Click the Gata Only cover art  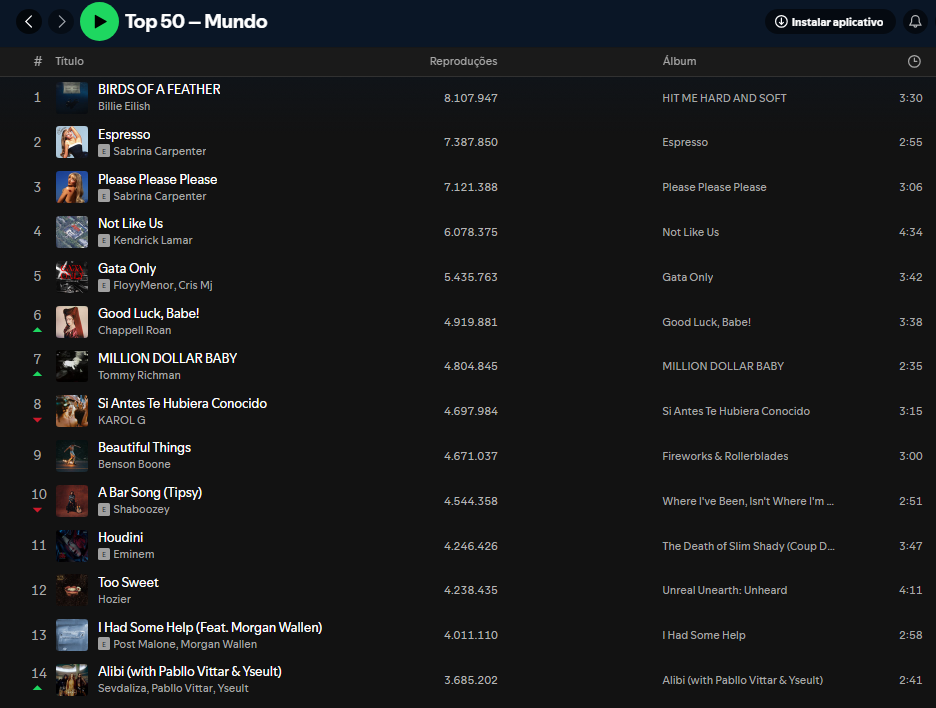(x=72, y=277)
